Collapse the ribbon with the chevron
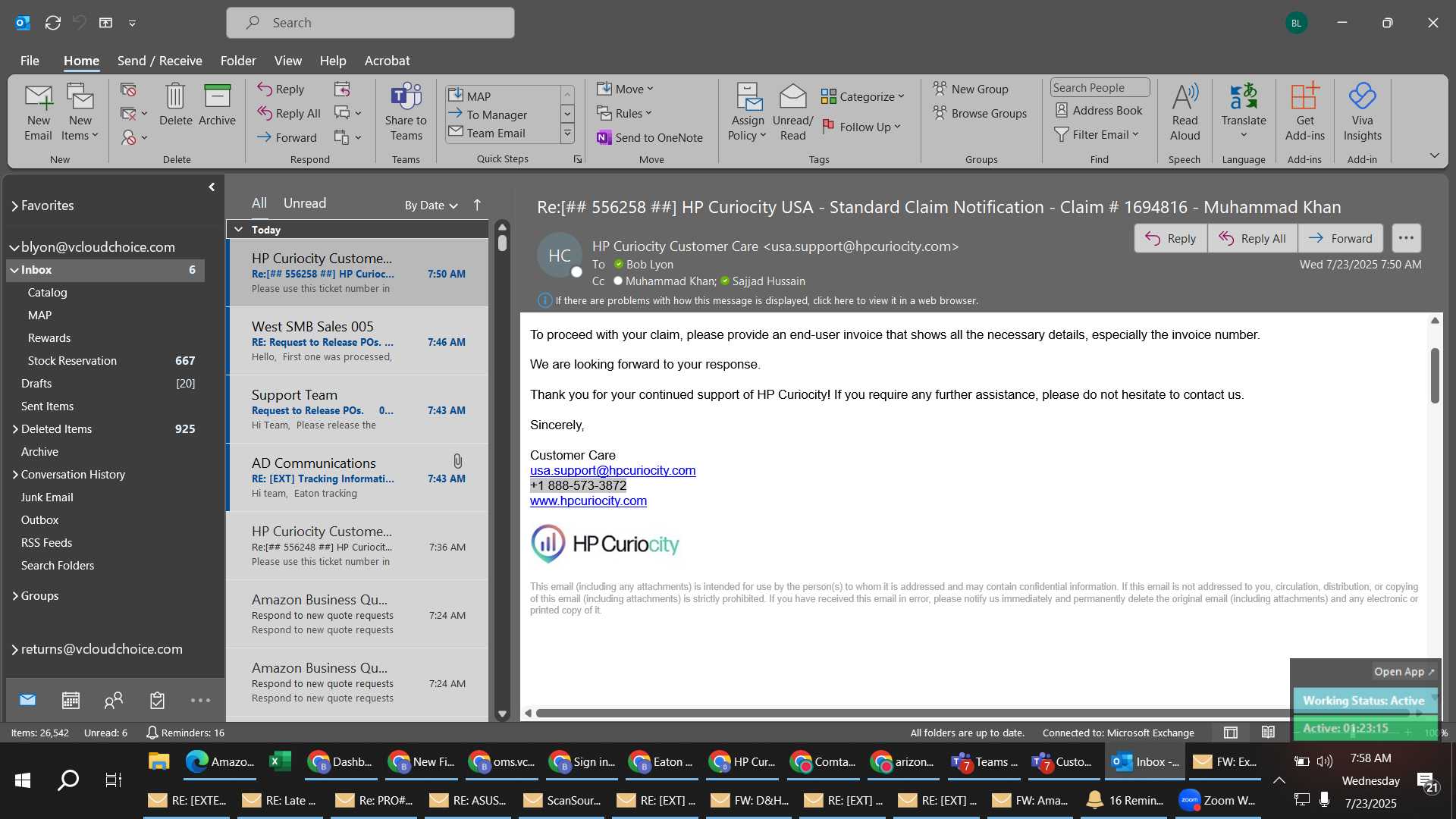The height and width of the screenshot is (819, 1456). click(x=1434, y=155)
